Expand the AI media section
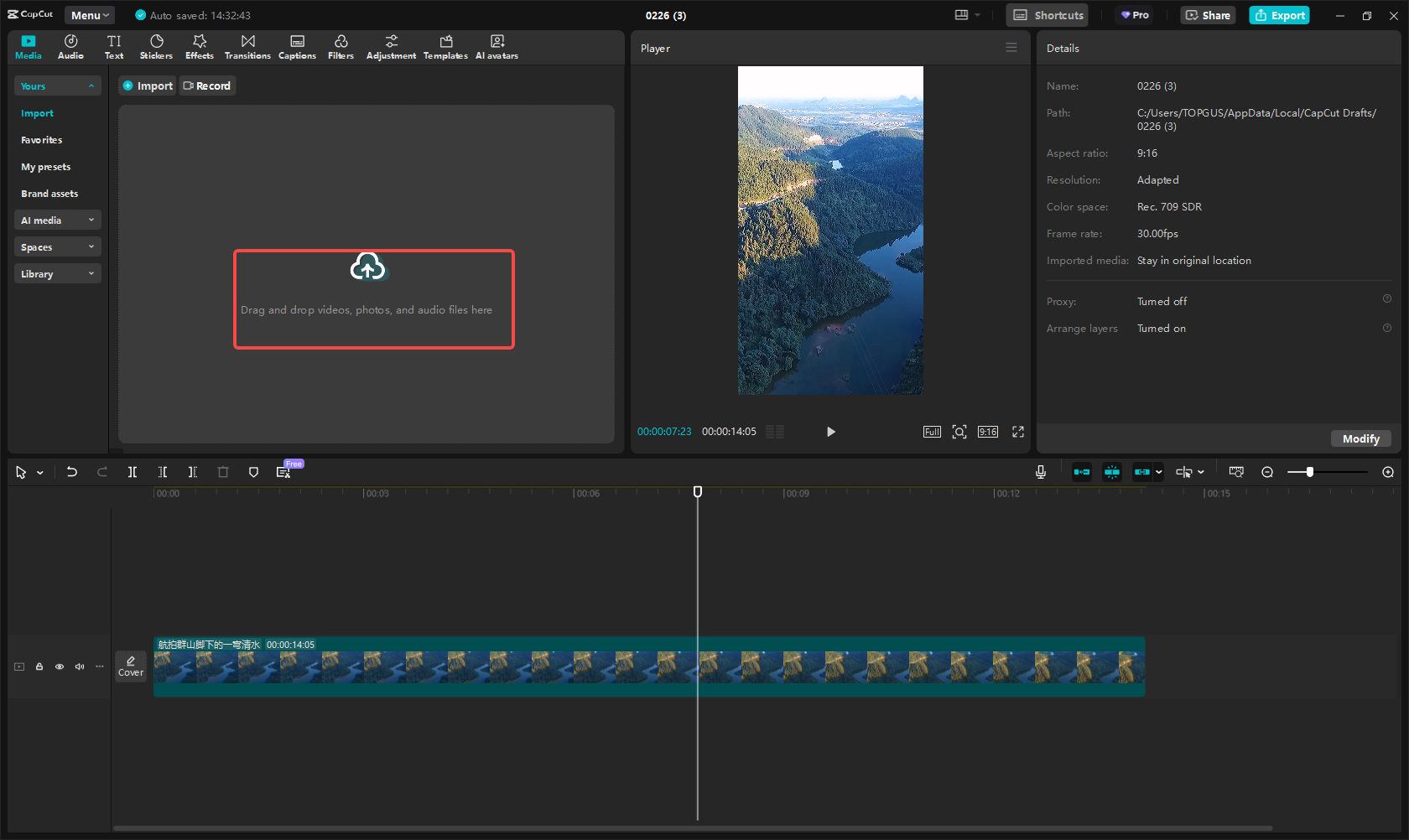This screenshot has height=840, width=1409. 57,220
